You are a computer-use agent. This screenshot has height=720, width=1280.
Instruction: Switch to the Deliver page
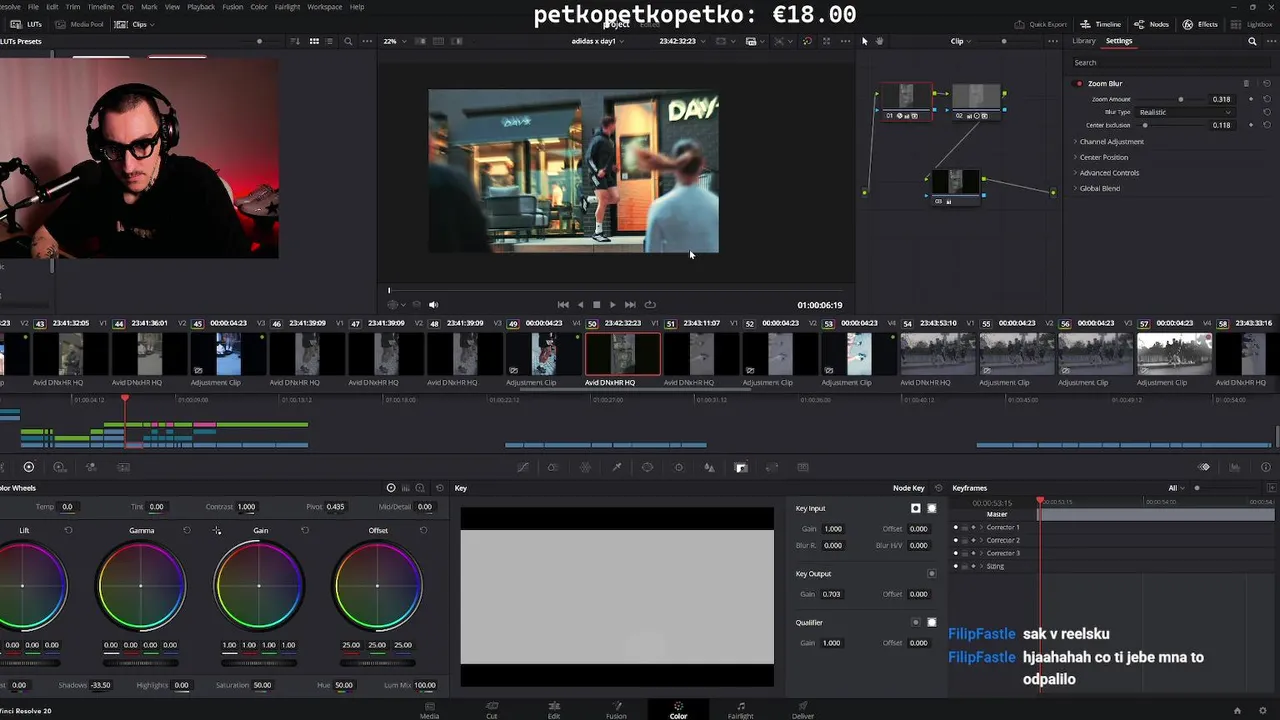(x=803, y=710)
